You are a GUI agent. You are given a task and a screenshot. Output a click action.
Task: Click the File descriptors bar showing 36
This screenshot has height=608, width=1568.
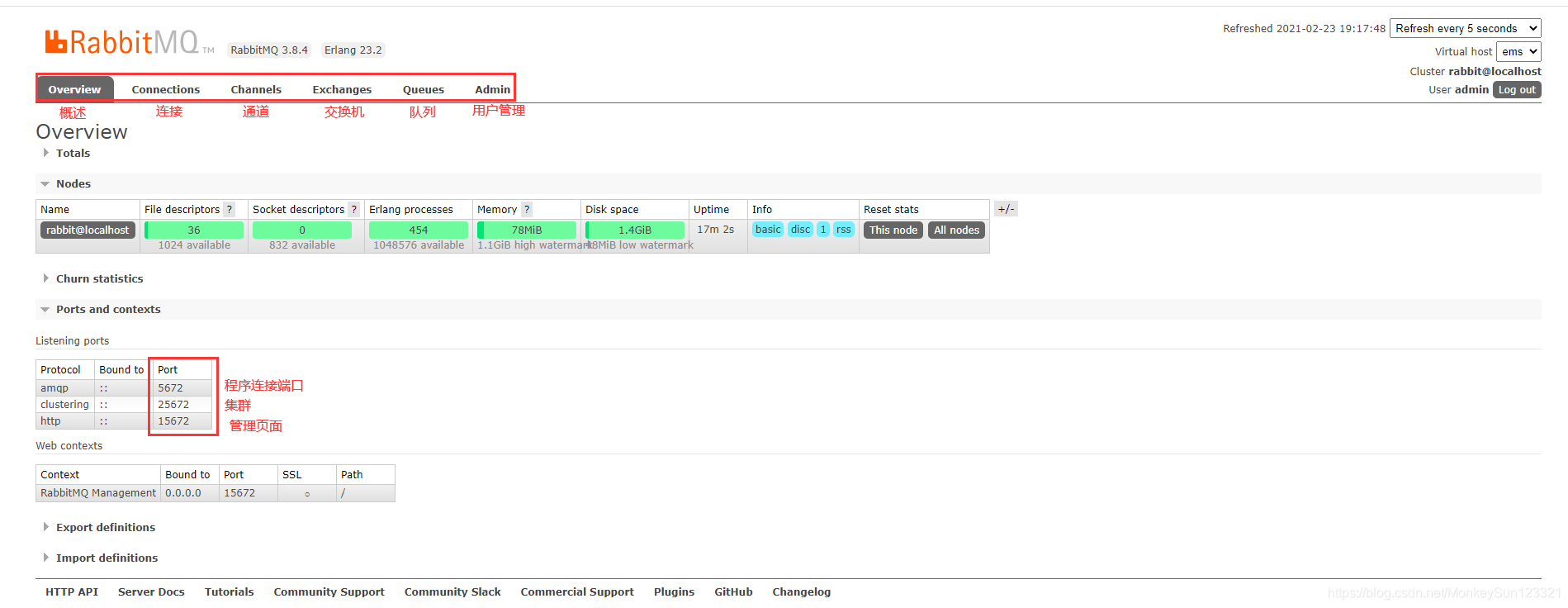[x=194, y=230]
